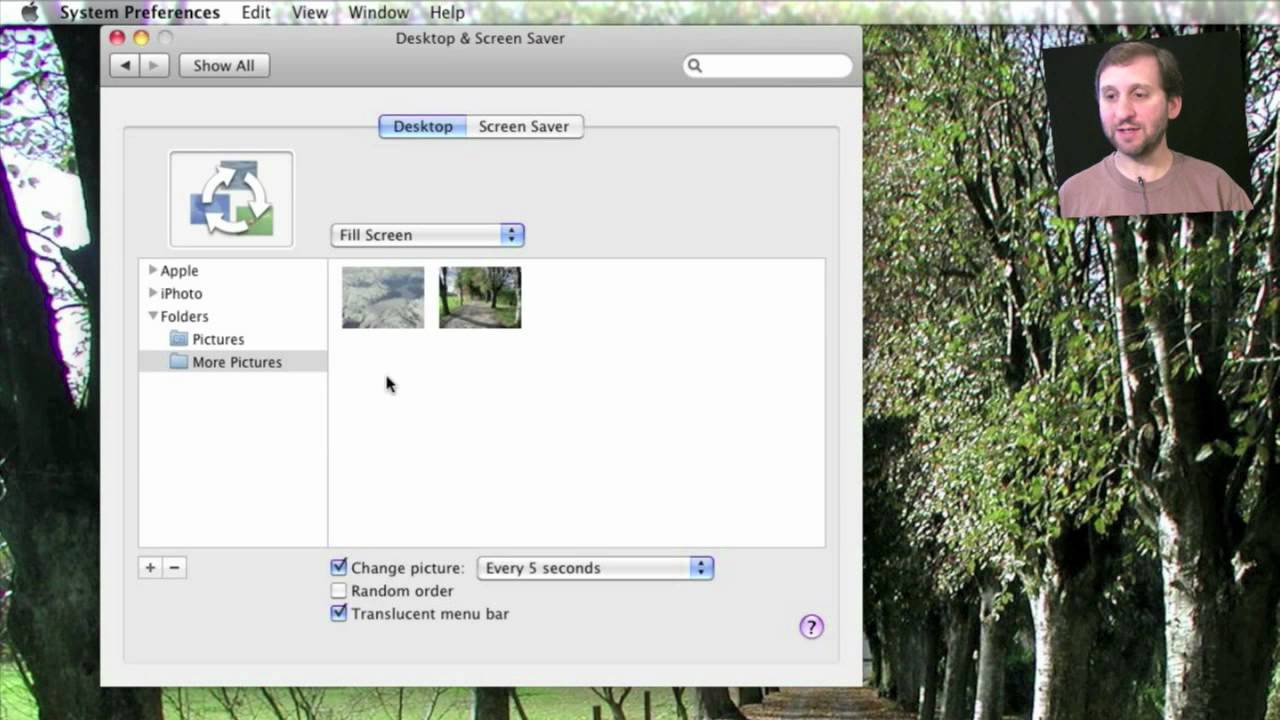Select the Pictures folder icon
1280x720 pixels.
(179, 339)
